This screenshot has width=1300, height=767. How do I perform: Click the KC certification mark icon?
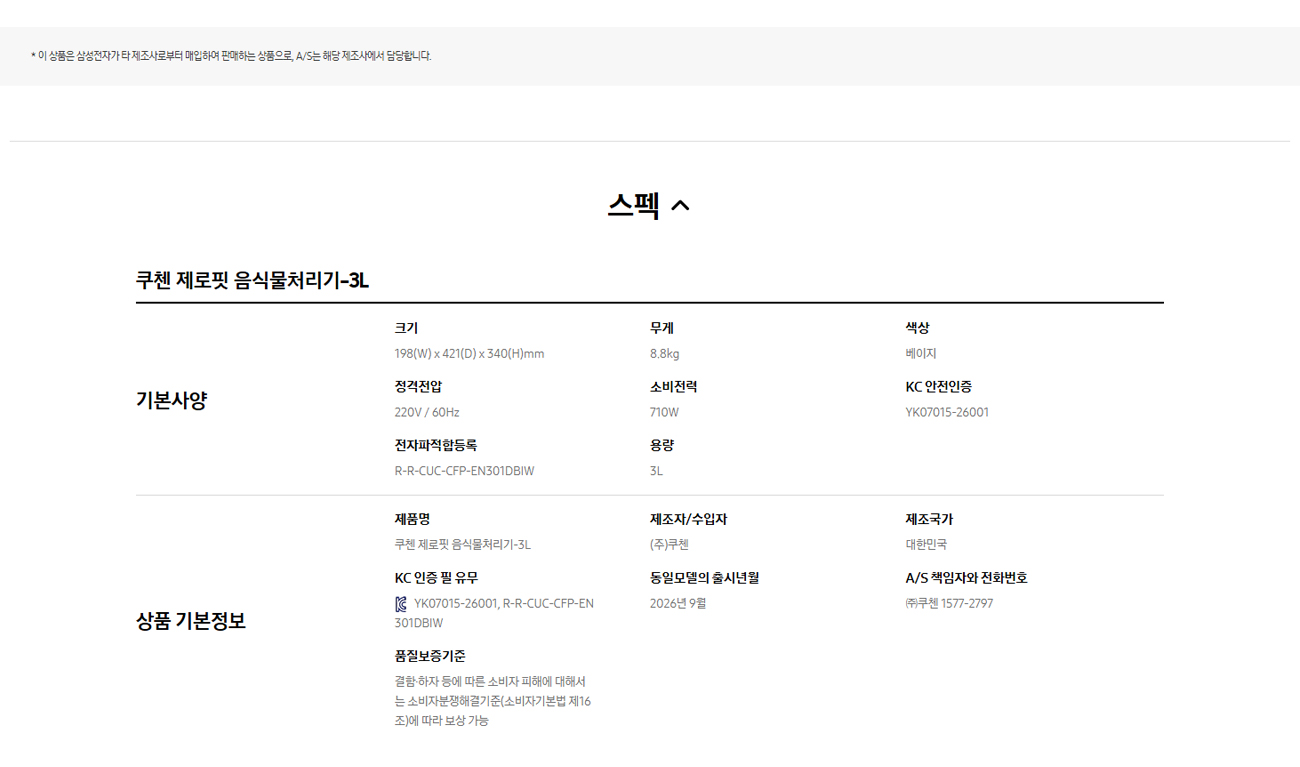coord(401,604)
